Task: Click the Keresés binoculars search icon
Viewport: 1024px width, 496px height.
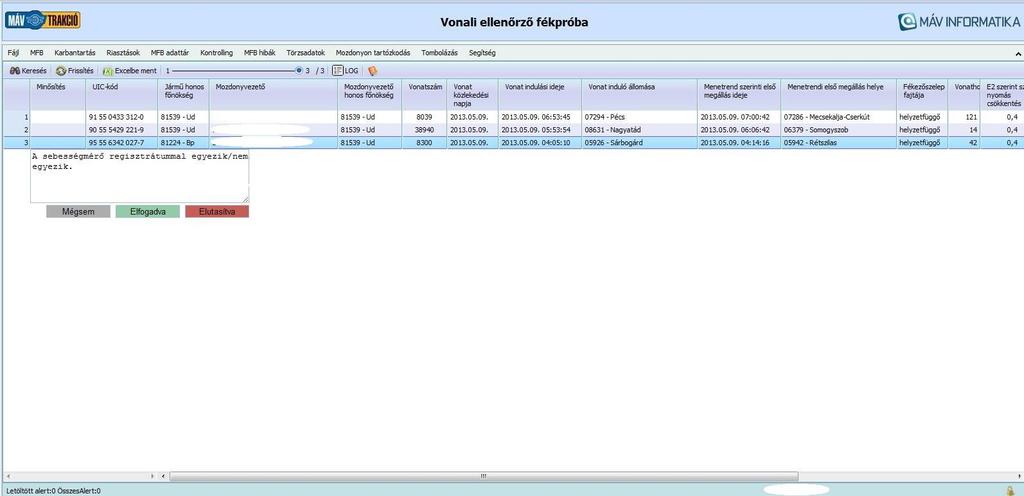Action: click(x=14, y=70)
